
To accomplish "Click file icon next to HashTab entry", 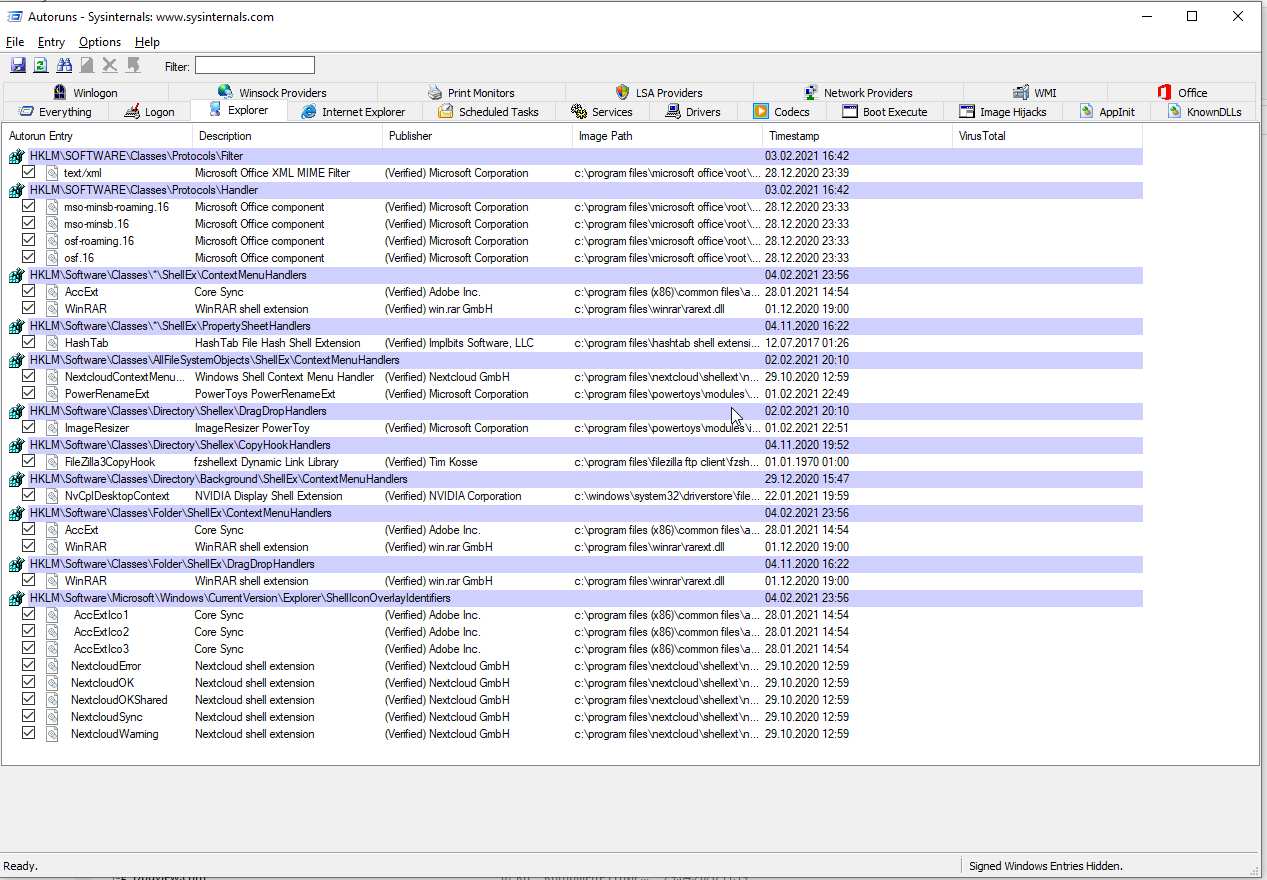I will 52,343.
